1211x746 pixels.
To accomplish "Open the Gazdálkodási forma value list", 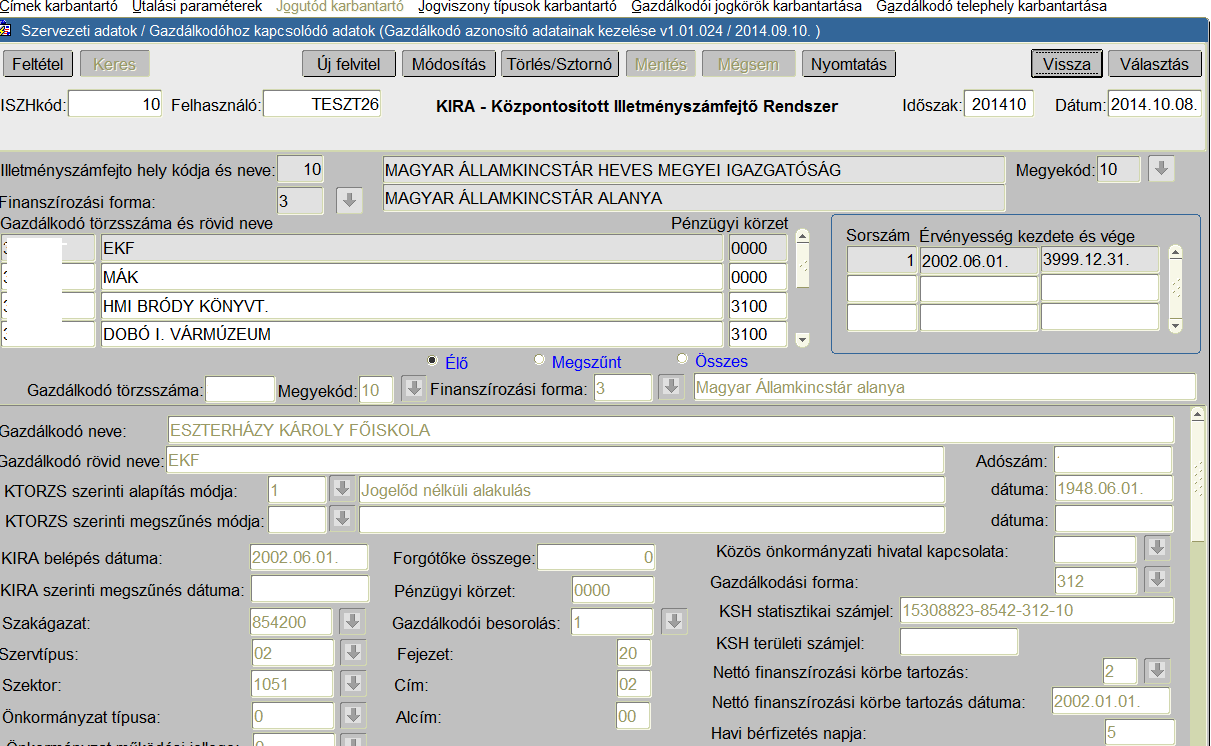I will pos(1157,580).
